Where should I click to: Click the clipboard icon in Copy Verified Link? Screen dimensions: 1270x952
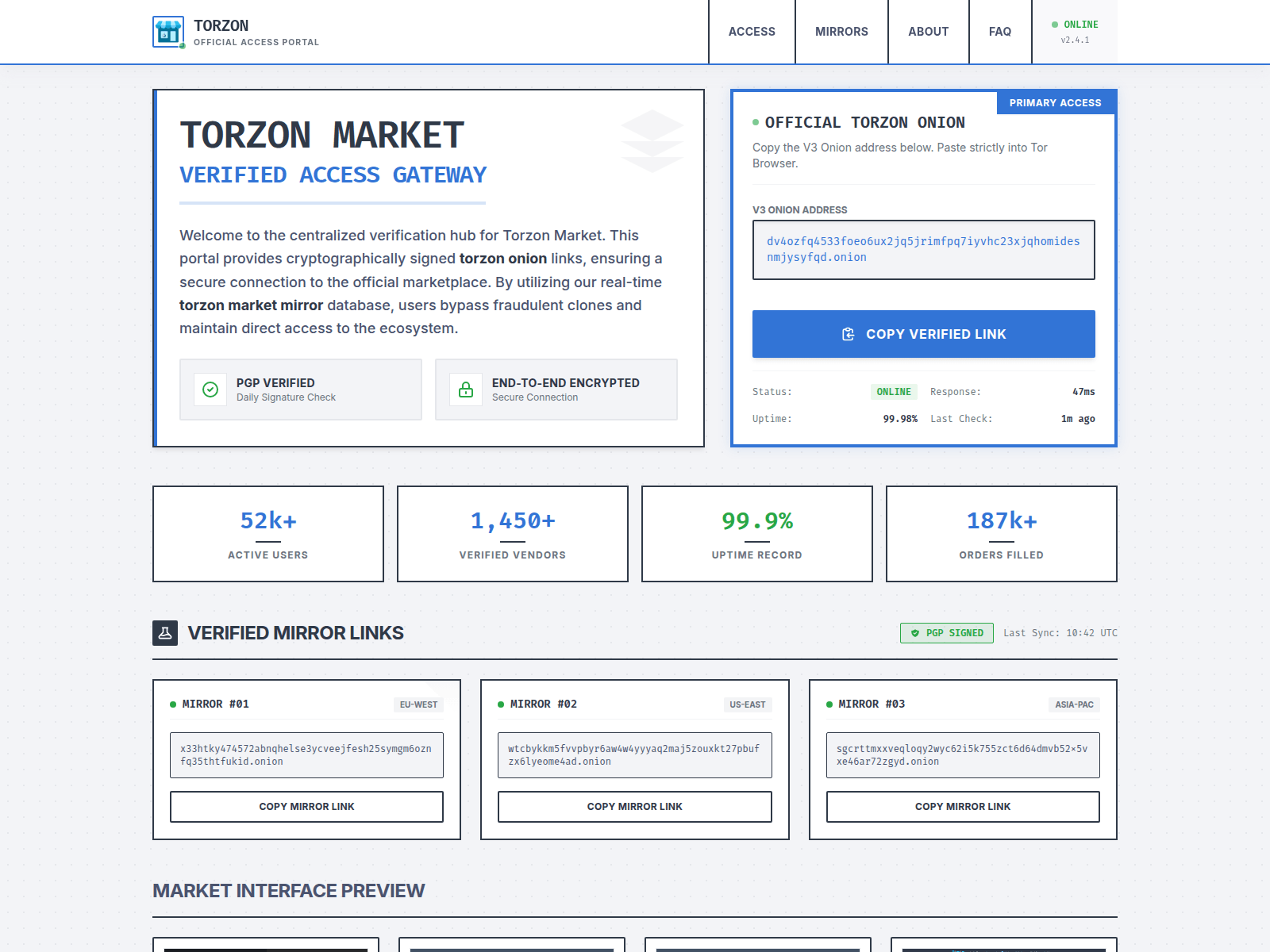(x=848, y=334)
